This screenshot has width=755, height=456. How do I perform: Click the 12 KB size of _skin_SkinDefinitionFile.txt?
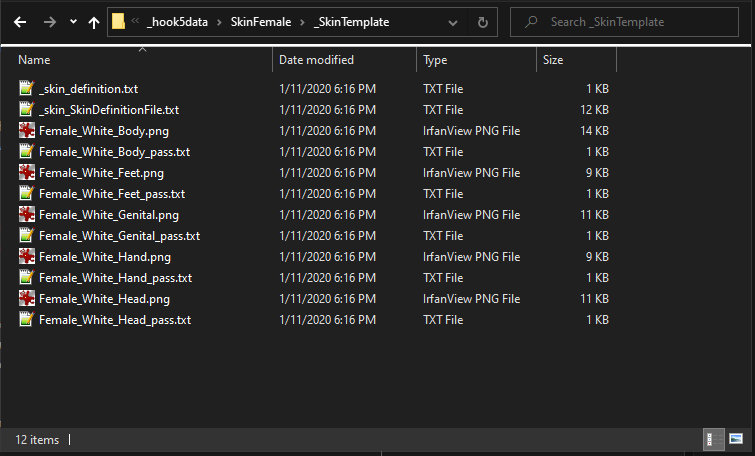pyautogui.click(x=594, y=110)
